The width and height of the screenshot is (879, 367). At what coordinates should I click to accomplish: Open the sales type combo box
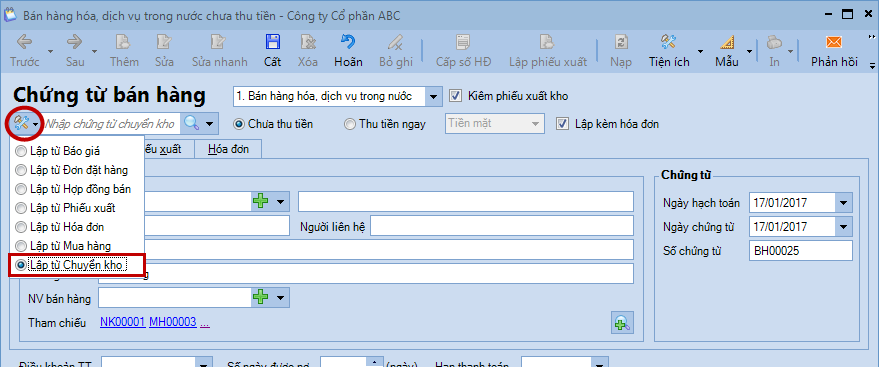click(433, 96)
